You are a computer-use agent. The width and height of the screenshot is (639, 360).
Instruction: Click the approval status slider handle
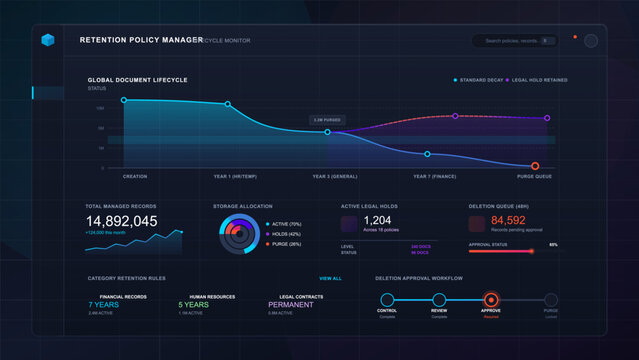[531, 251]
